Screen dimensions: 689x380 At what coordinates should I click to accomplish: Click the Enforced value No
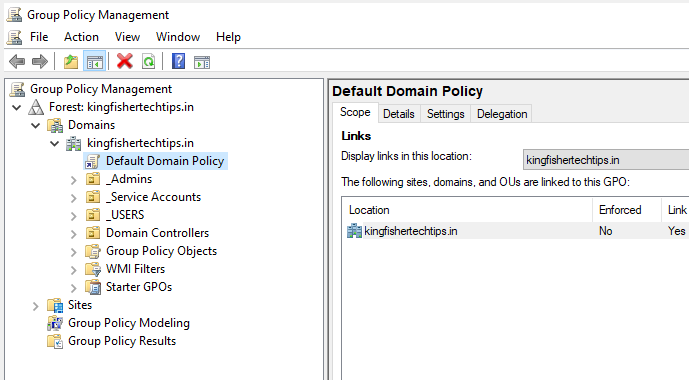click(606, 231)
